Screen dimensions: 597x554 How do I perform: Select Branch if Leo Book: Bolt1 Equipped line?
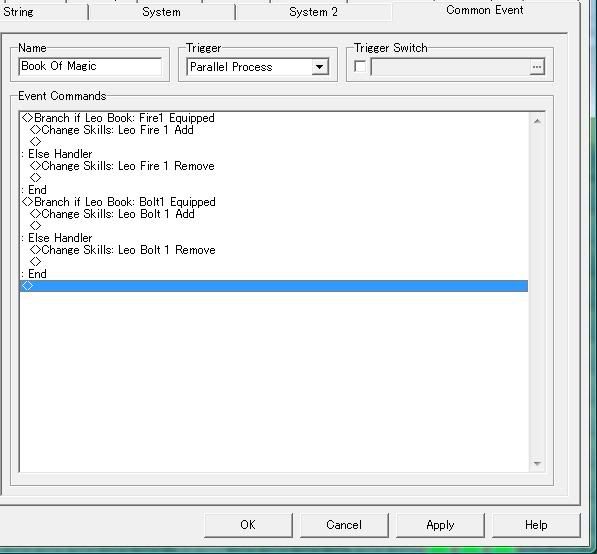click(x=273, y=202)
